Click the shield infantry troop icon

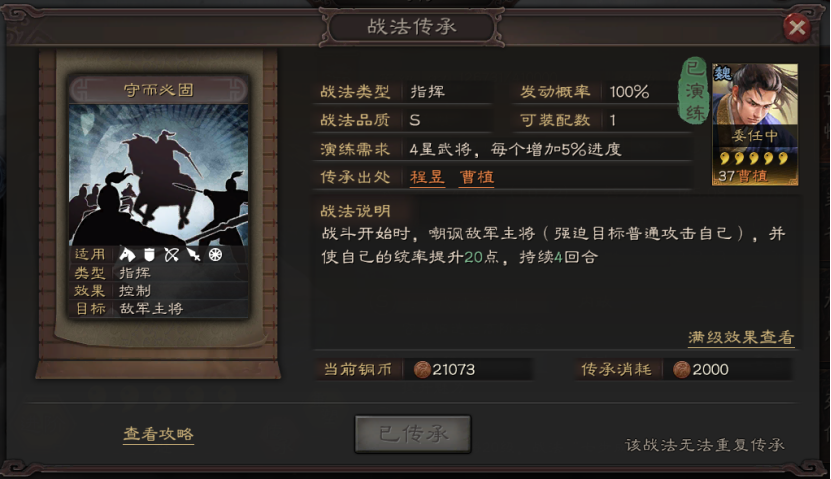[149, 255]
